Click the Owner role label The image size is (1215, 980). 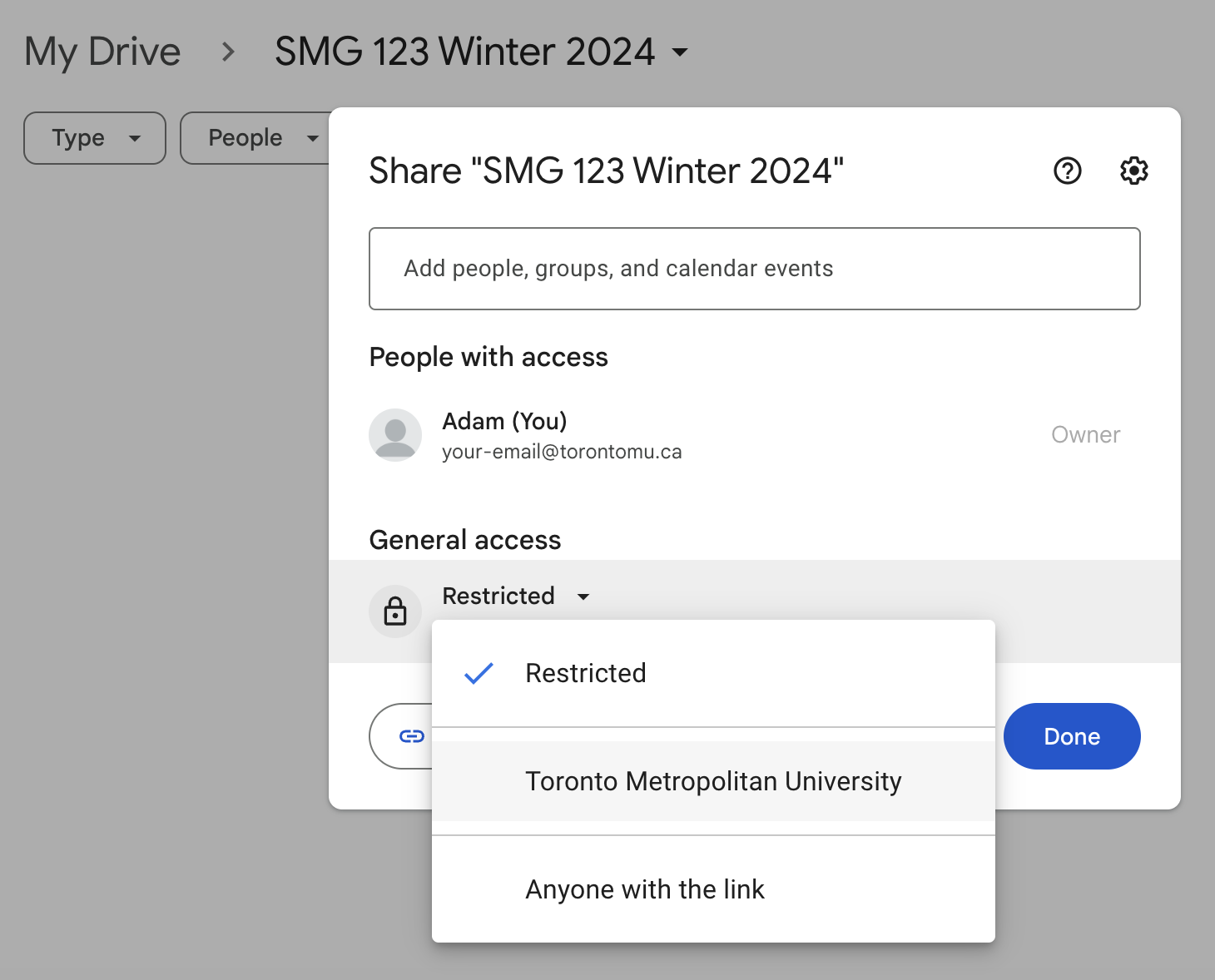(1085, 434)
